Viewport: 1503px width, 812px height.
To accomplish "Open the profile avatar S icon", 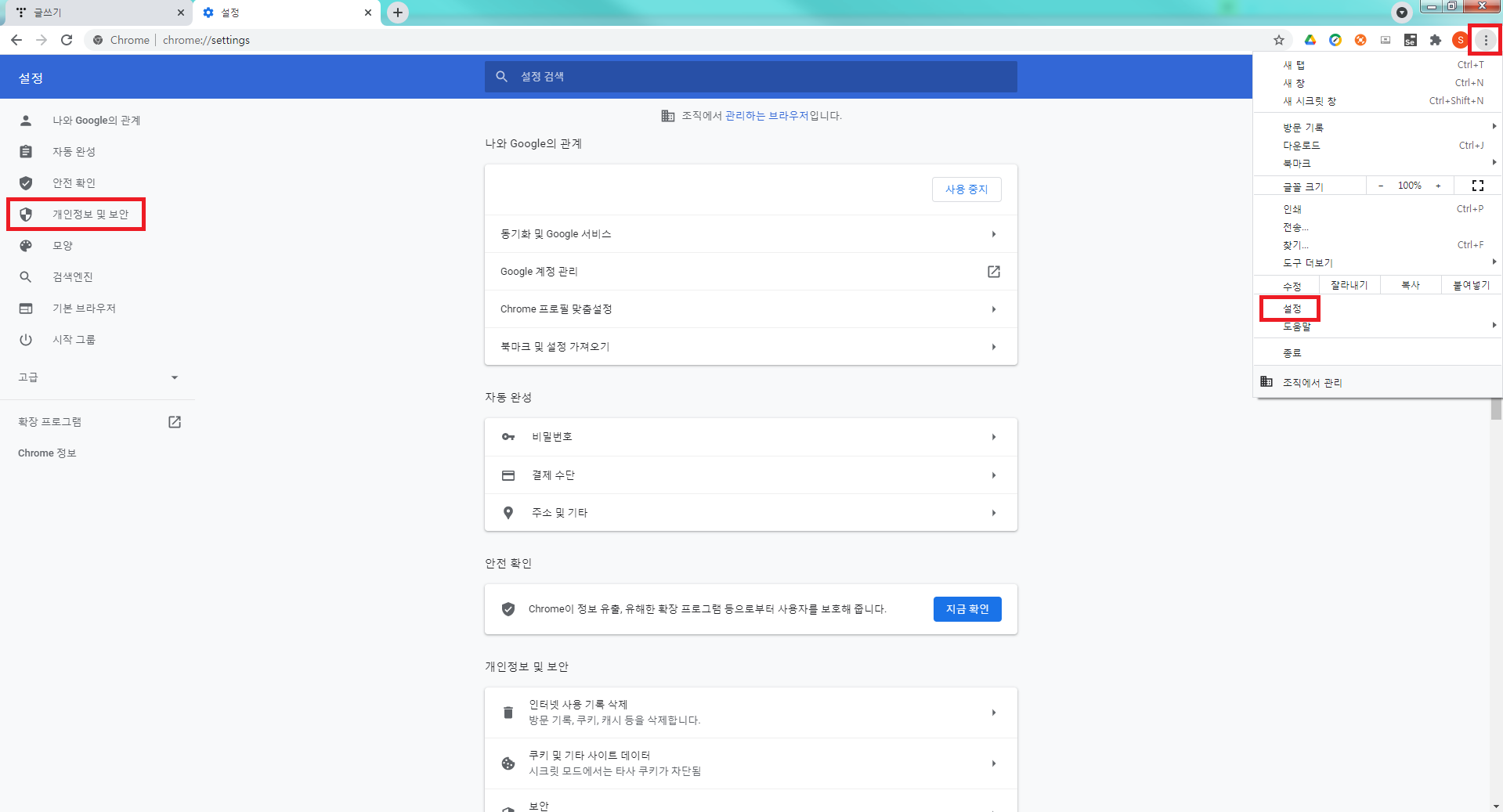I will coord(1460,40).
